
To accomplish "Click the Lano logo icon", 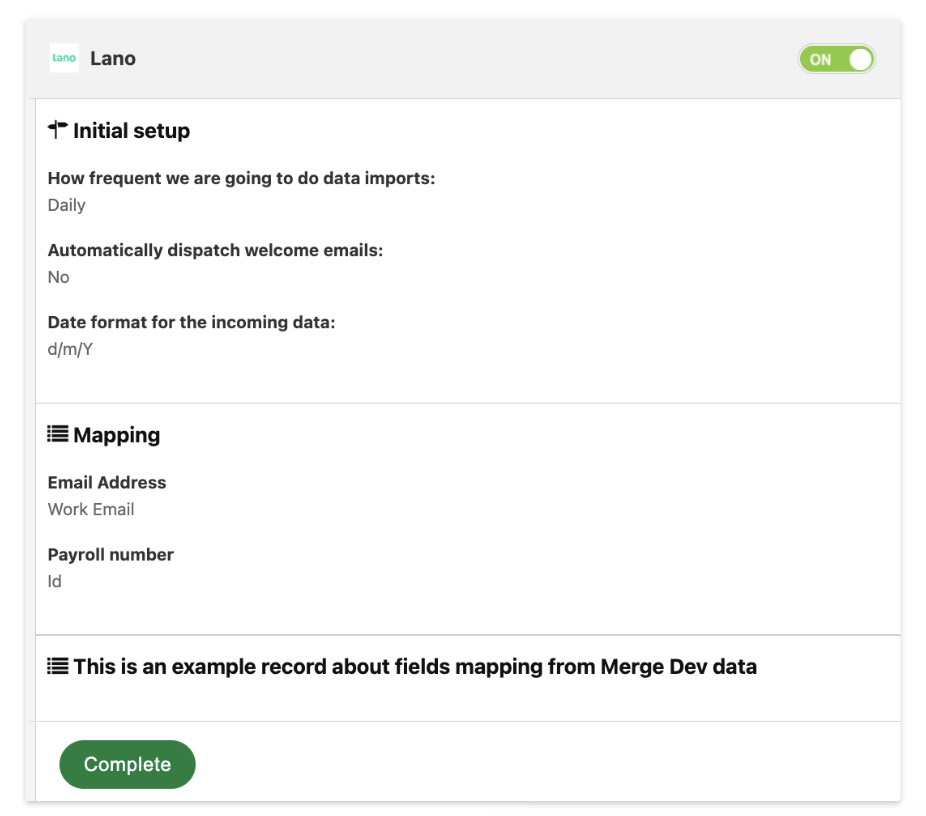I will [64, 58].
